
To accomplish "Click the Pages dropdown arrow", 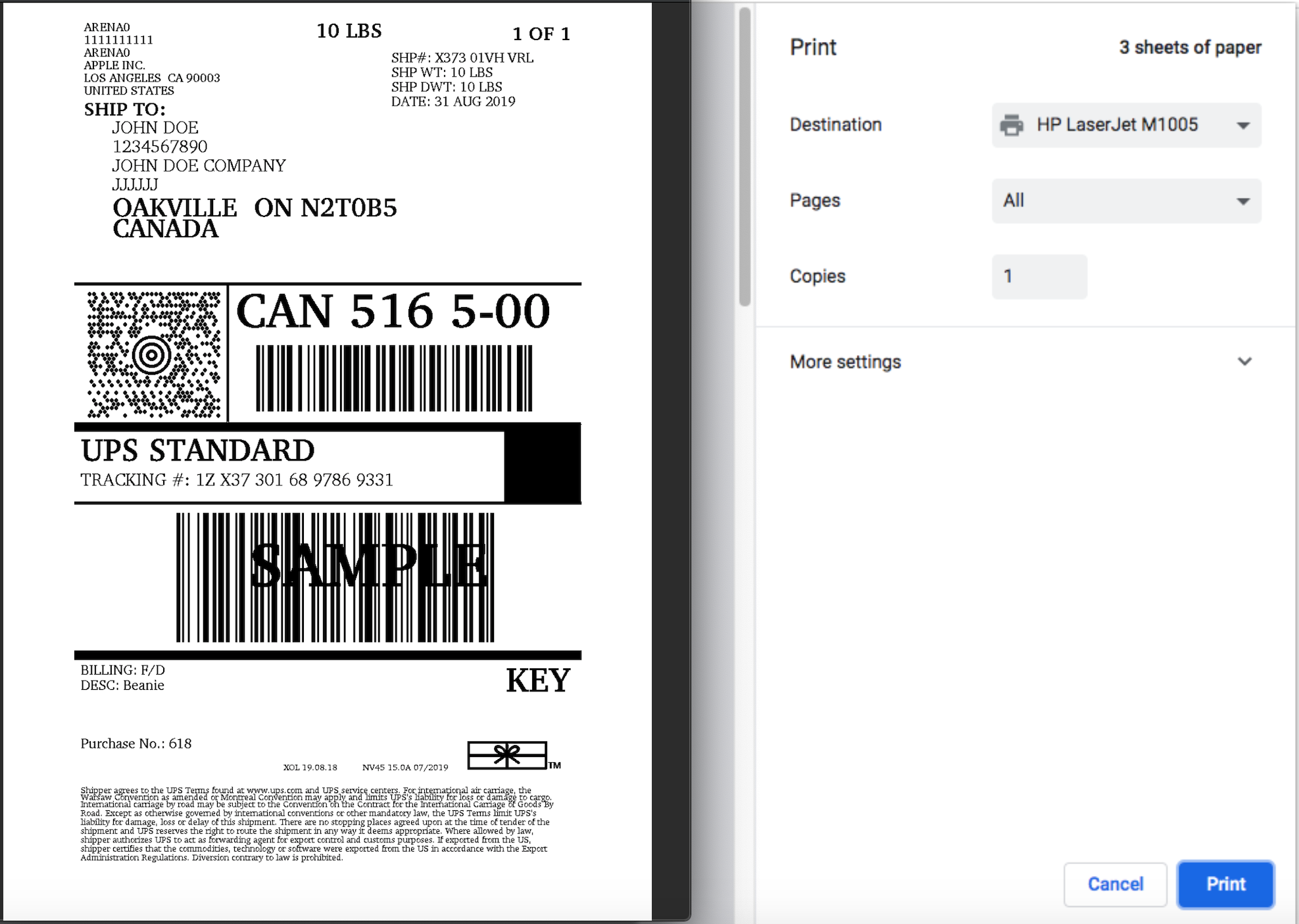I will [x=1242, y=201].
